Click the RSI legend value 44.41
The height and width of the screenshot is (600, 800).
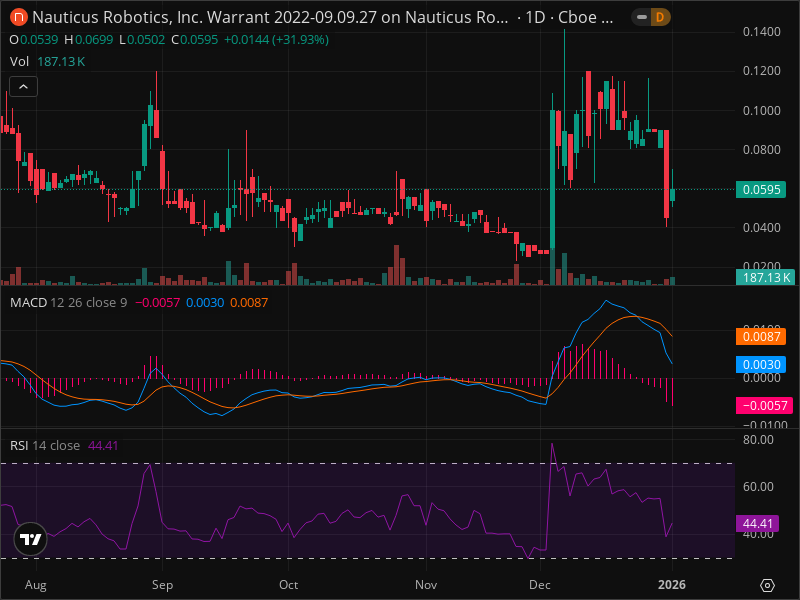point(103,445)
